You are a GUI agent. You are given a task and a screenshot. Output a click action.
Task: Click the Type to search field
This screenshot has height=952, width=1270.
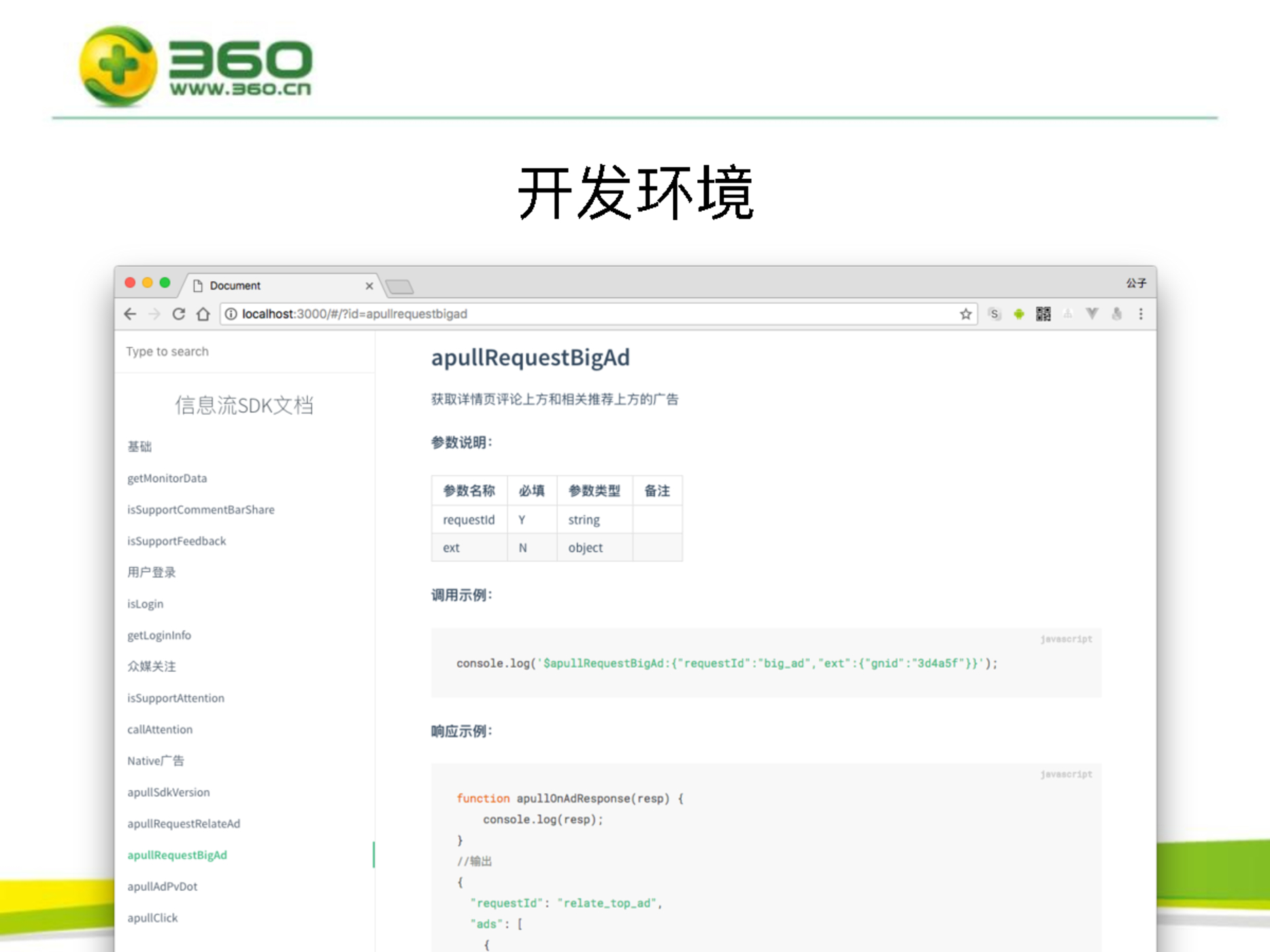click(245, 352)
